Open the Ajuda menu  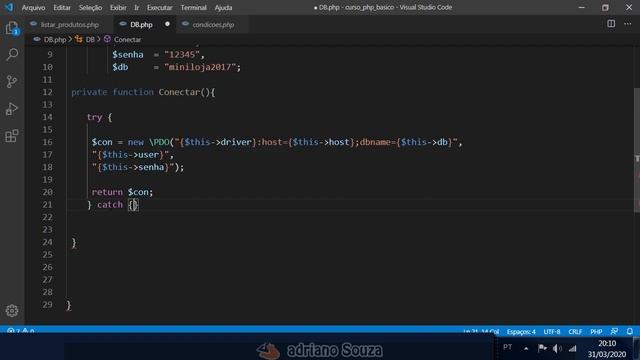[x=223, y=7]
